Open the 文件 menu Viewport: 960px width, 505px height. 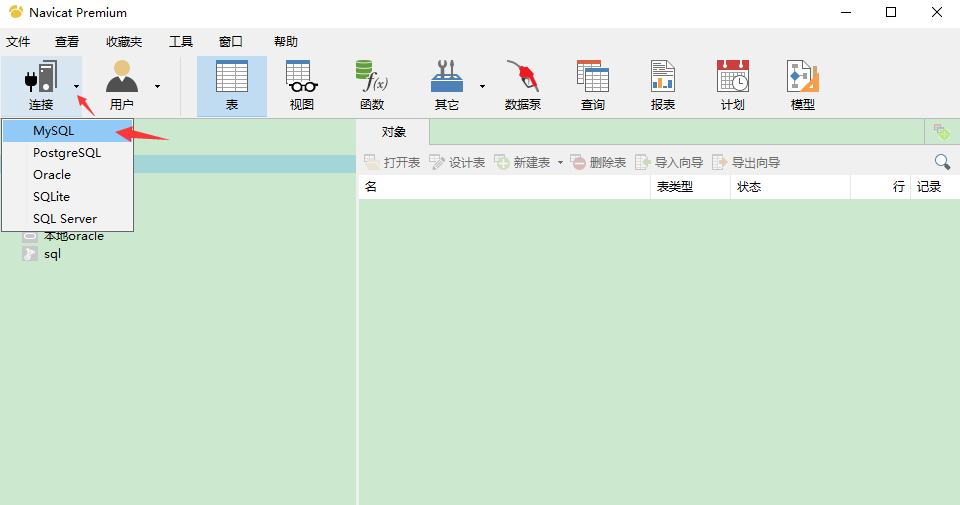(x=18, y=42)
